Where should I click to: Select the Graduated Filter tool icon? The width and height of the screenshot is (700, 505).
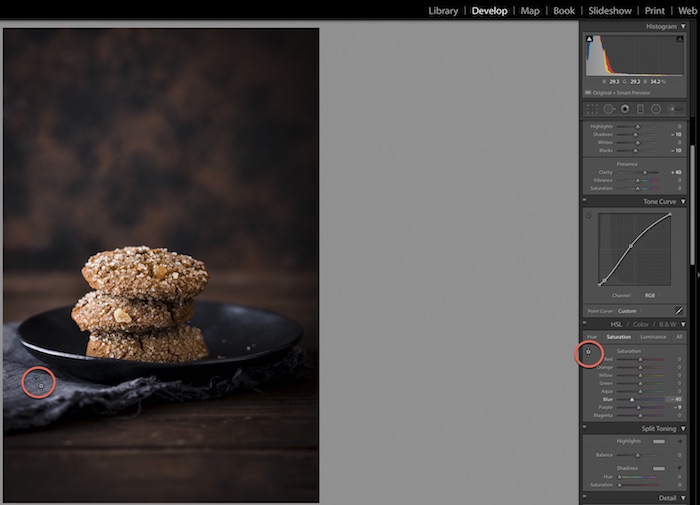coord(640,109)
